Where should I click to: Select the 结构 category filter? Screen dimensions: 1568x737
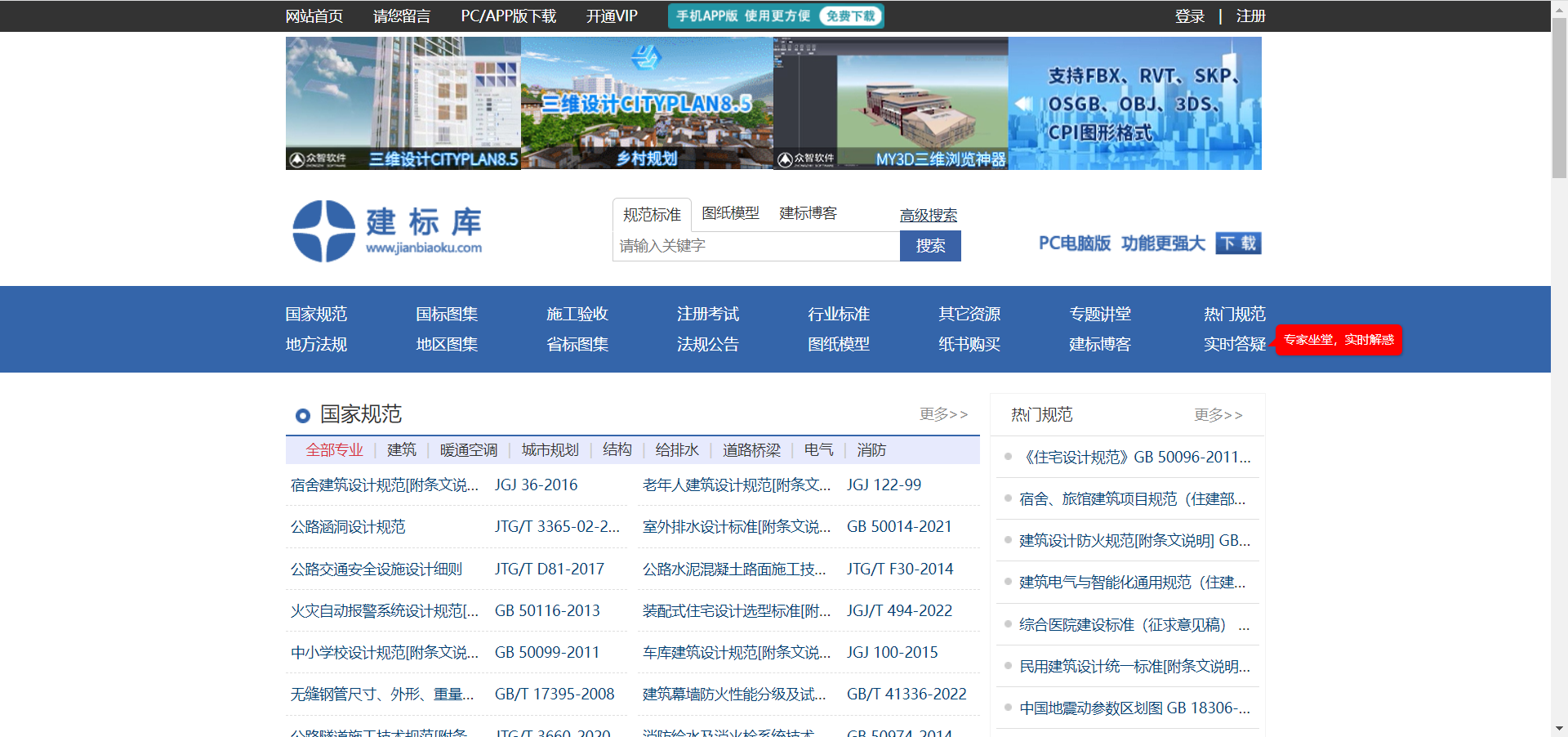coord(617,450)
